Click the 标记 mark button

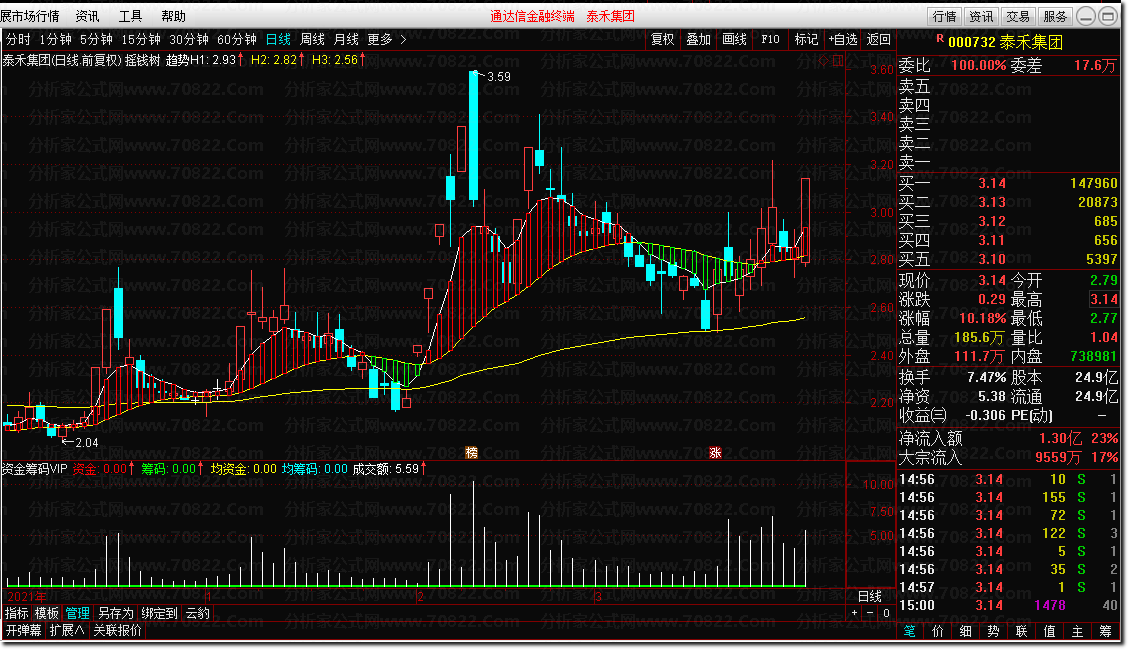tap(806, 40)
